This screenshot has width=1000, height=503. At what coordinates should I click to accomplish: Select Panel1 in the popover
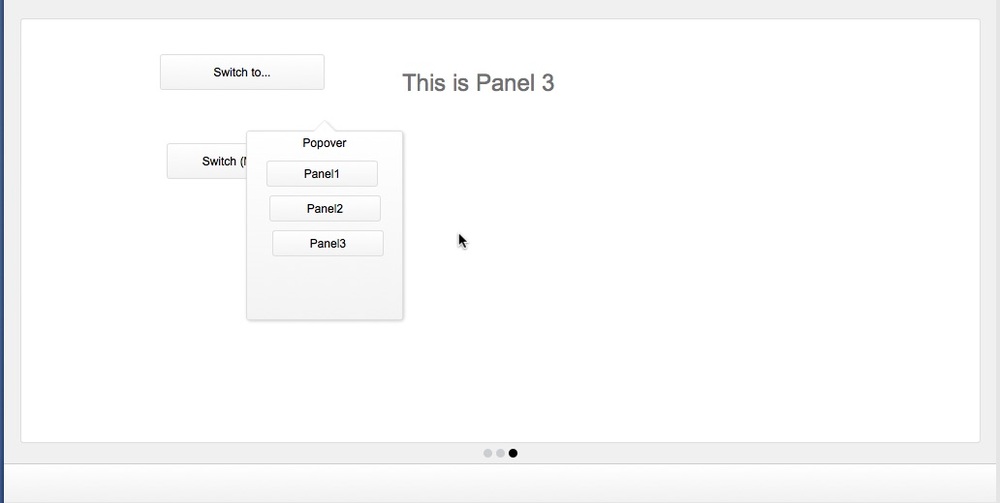(322, 173)
